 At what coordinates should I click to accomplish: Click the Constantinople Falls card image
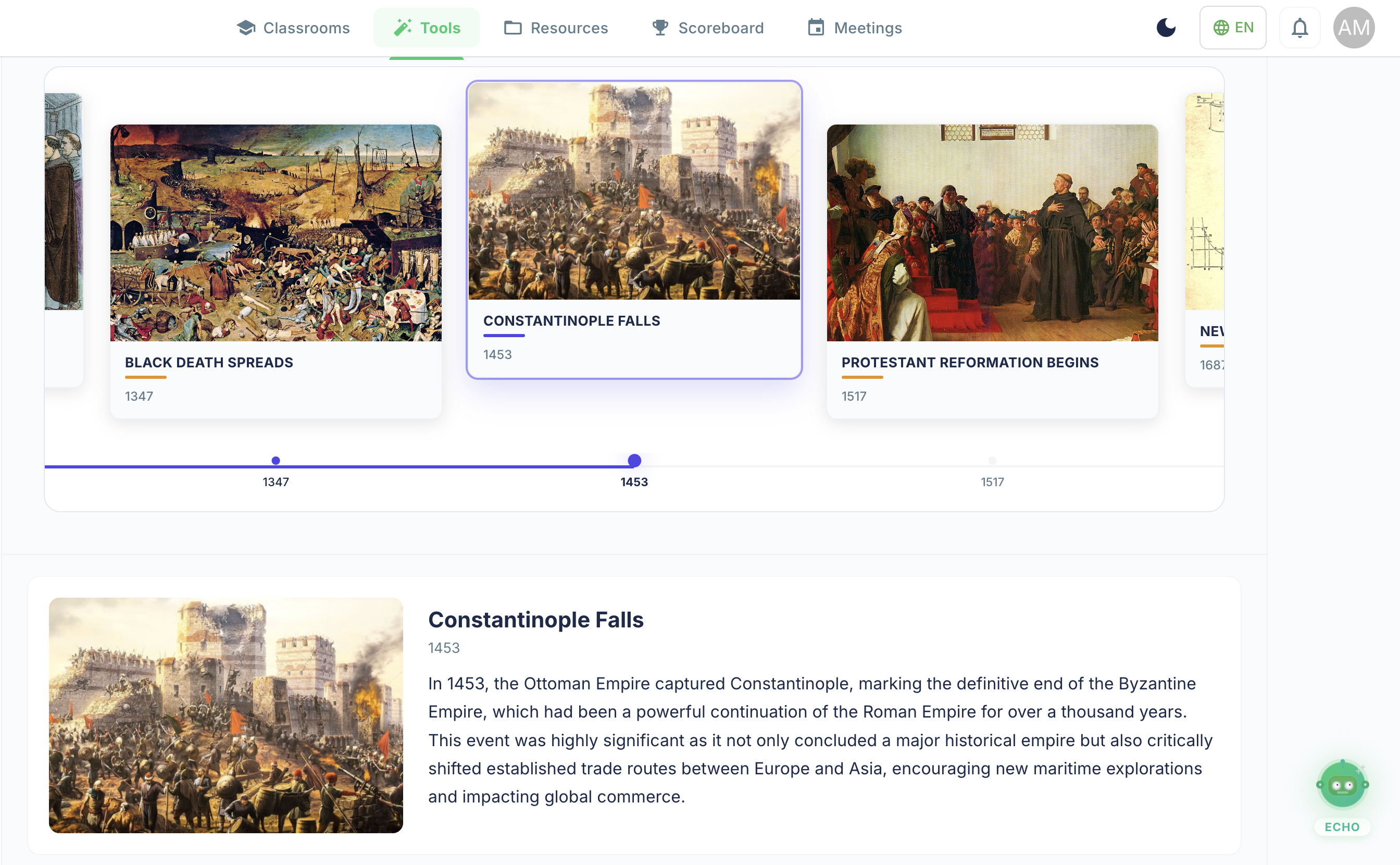[x=634, y=191]
